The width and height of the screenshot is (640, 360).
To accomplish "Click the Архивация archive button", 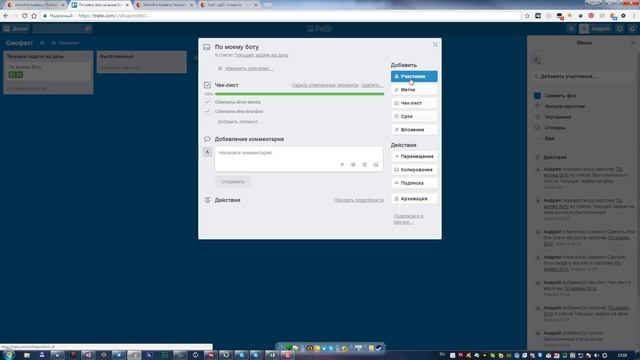I will click(x=414, y=199).
